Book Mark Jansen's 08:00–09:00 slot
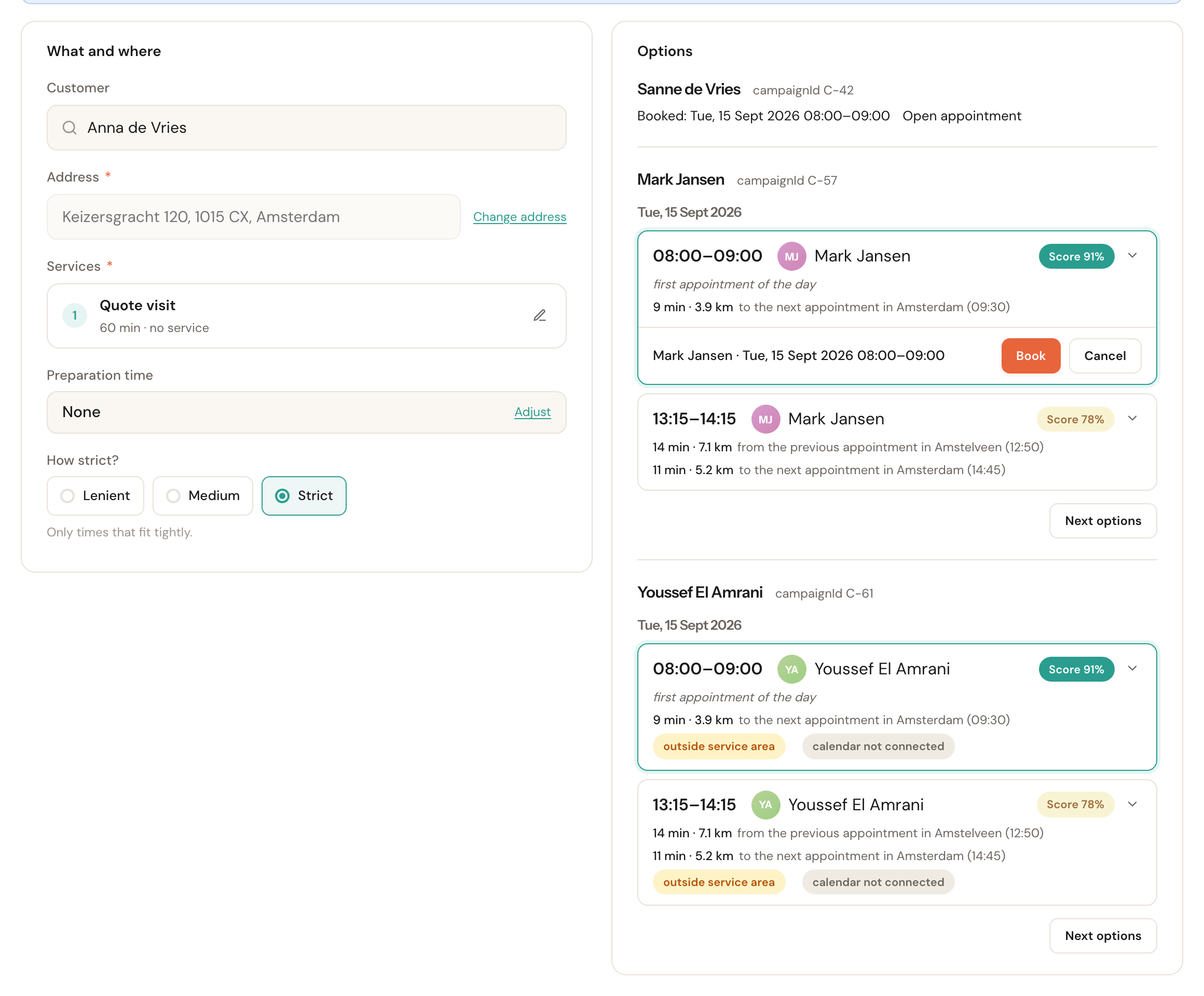 (1030, 356)
